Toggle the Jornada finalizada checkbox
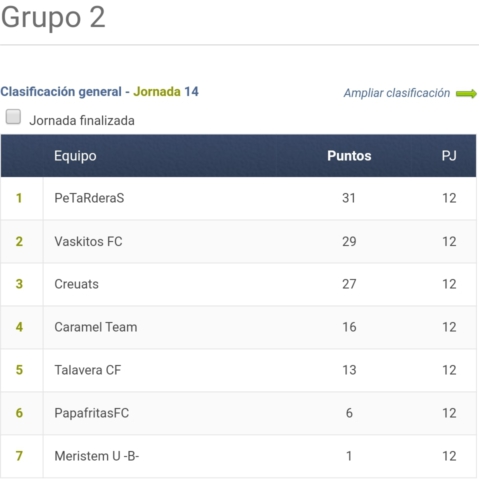This screenshot has width=479, height=480. pyautogui.click(x=13, y=117)
